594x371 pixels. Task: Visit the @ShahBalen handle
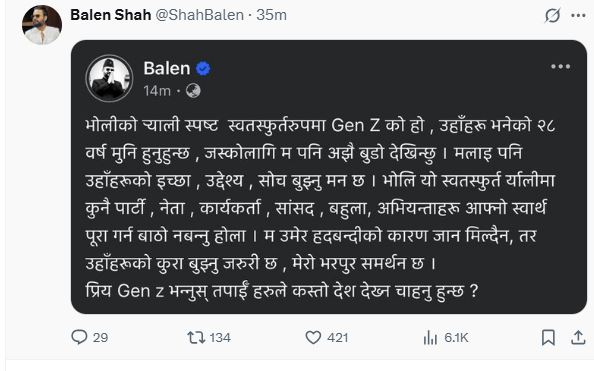pyautogui.click(x=200, y=15)
